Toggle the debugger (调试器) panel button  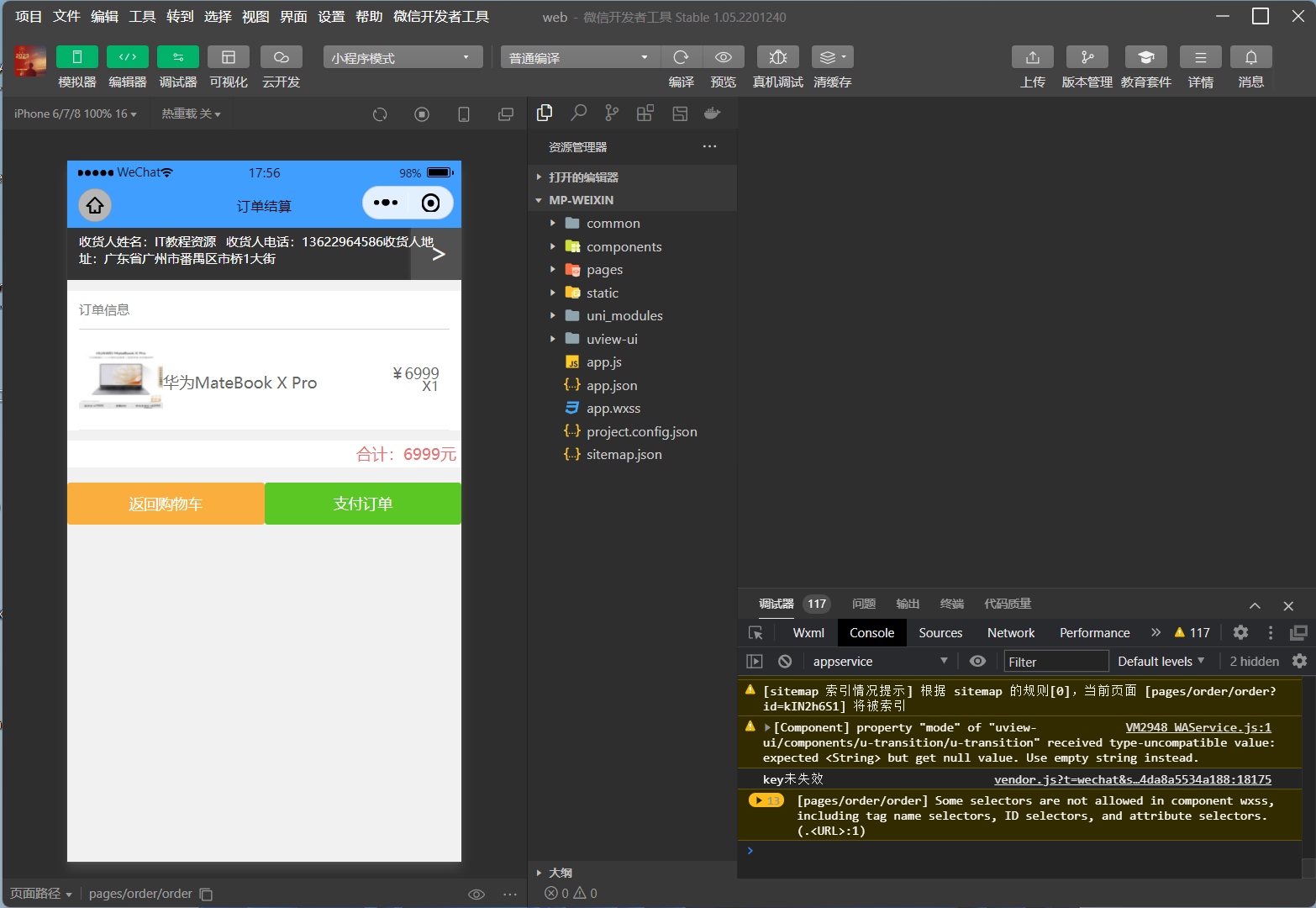[178, 56]
